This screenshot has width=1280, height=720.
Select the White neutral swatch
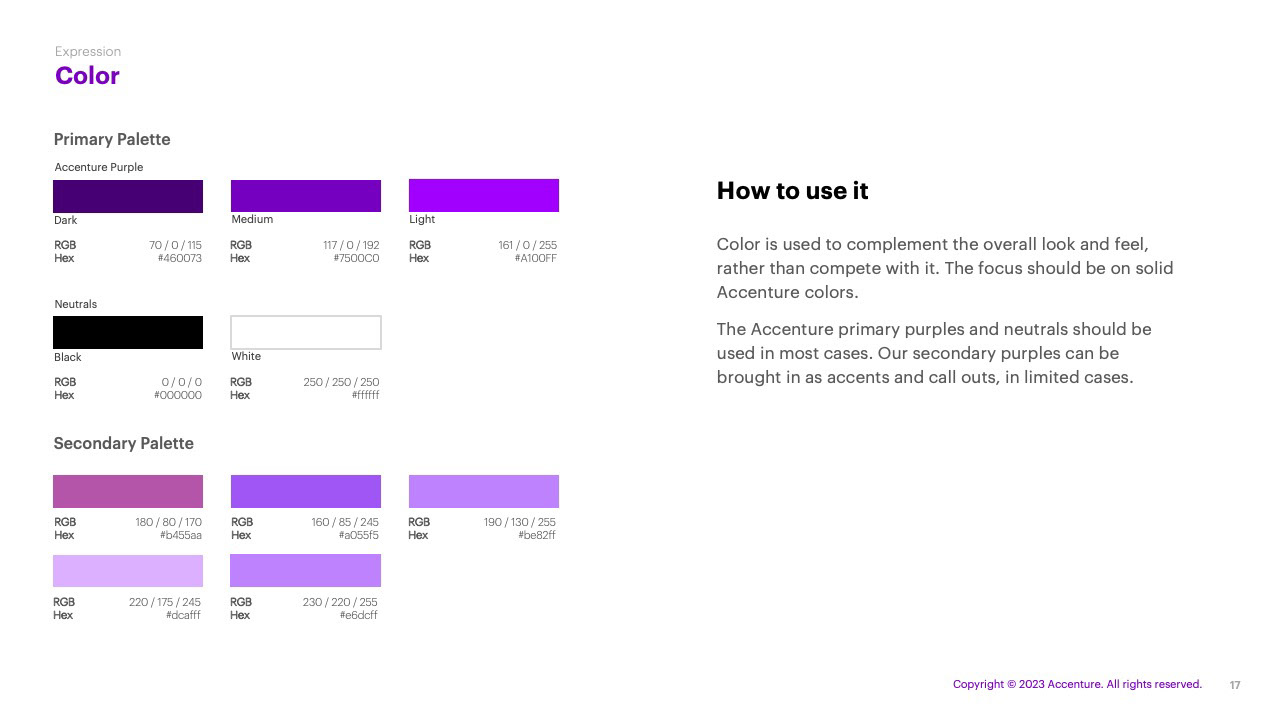point(306,332)
